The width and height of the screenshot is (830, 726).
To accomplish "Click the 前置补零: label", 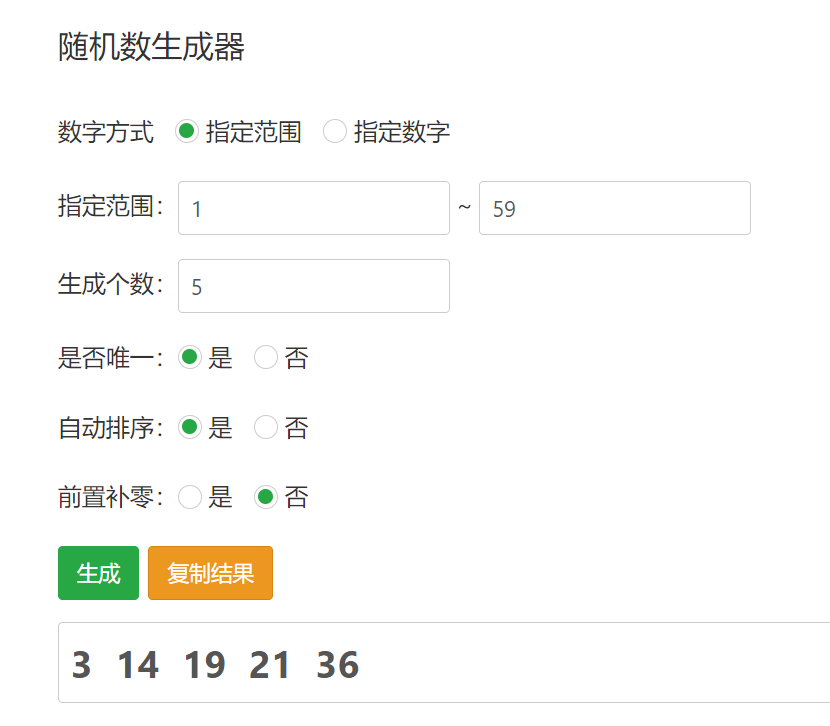I will click(x=111, y=498).
